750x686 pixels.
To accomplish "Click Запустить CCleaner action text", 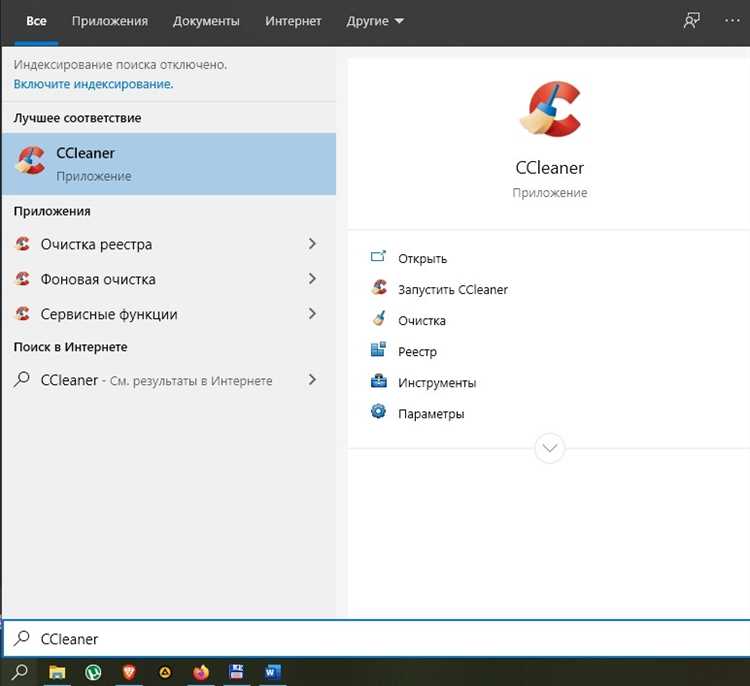I will pos(453,289).
